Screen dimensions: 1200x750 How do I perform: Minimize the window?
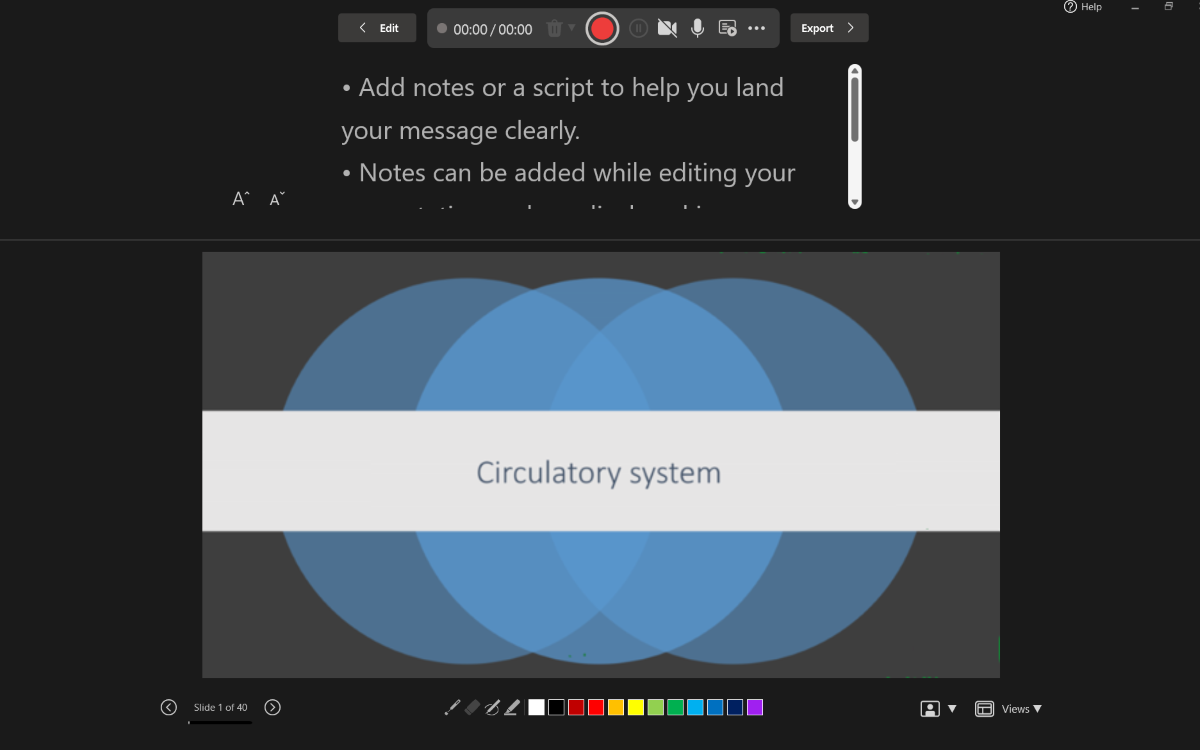(x=1135, y=7)
